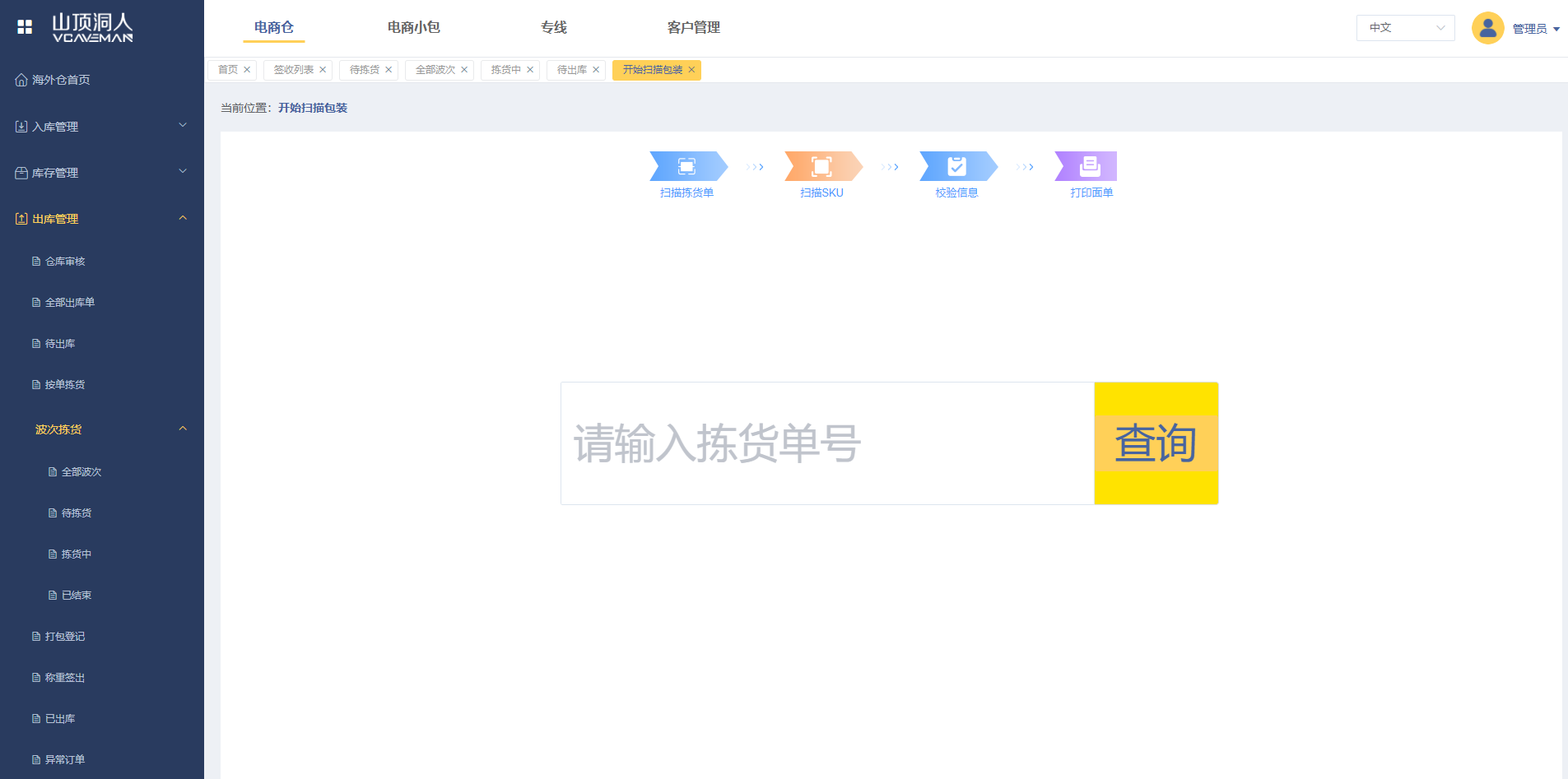Viewport: 1568px width, 779px height.
Task: Collapse the 波次拣货 submenu
Action: point(183,429)
